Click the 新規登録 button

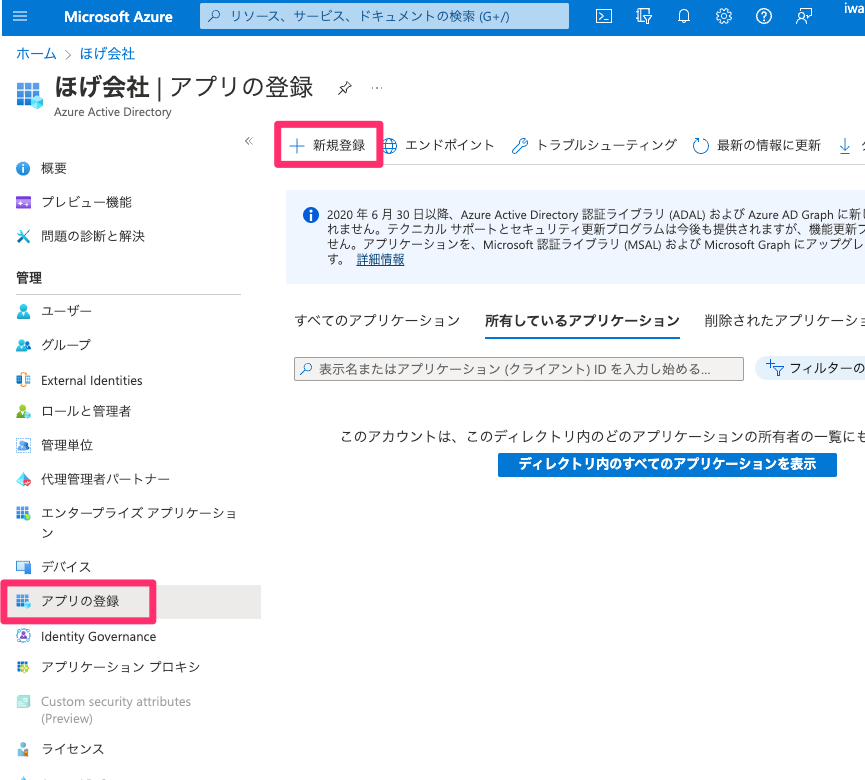pos(328,144)
